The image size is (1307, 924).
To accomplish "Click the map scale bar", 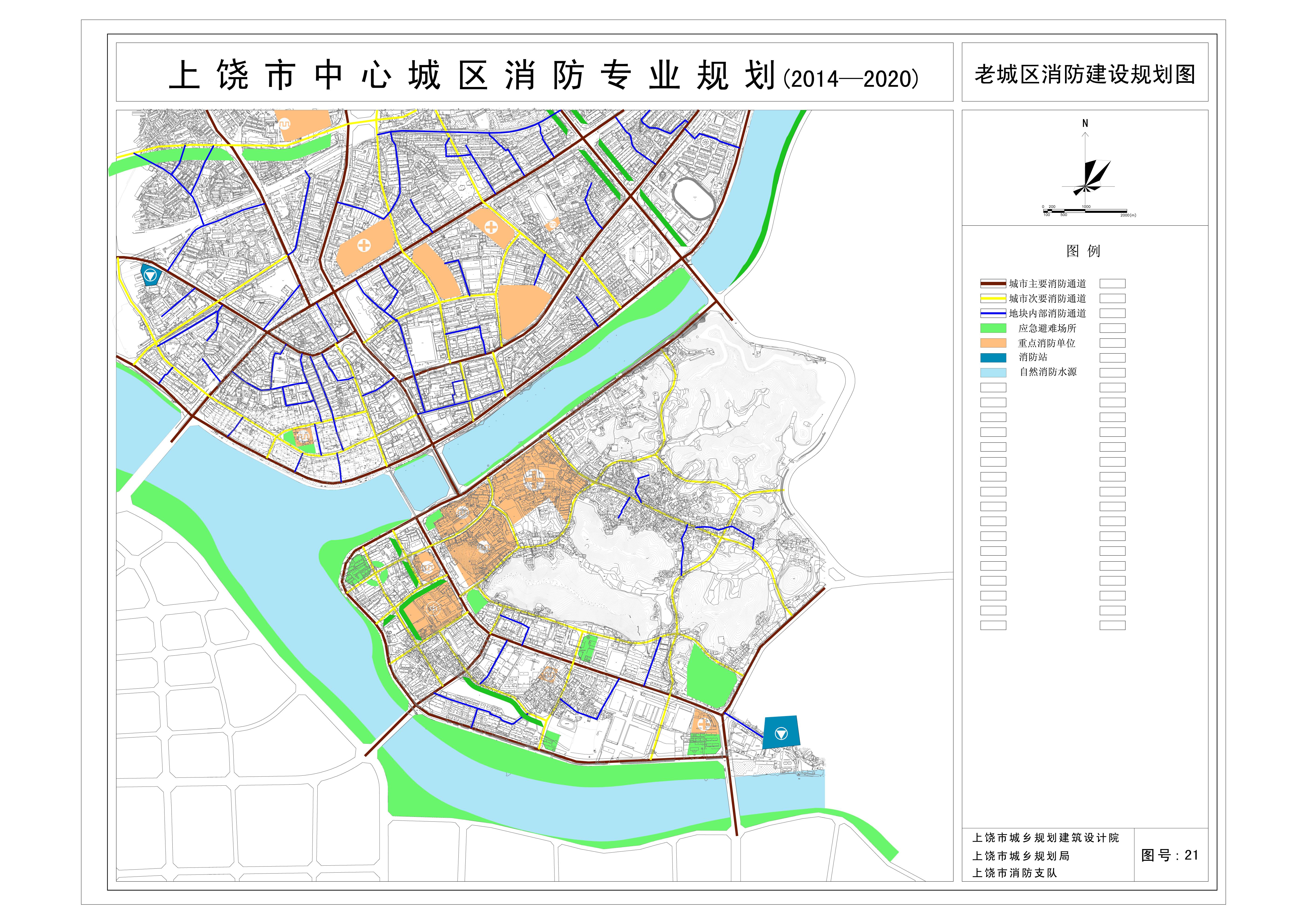I will click(1085, 211).
